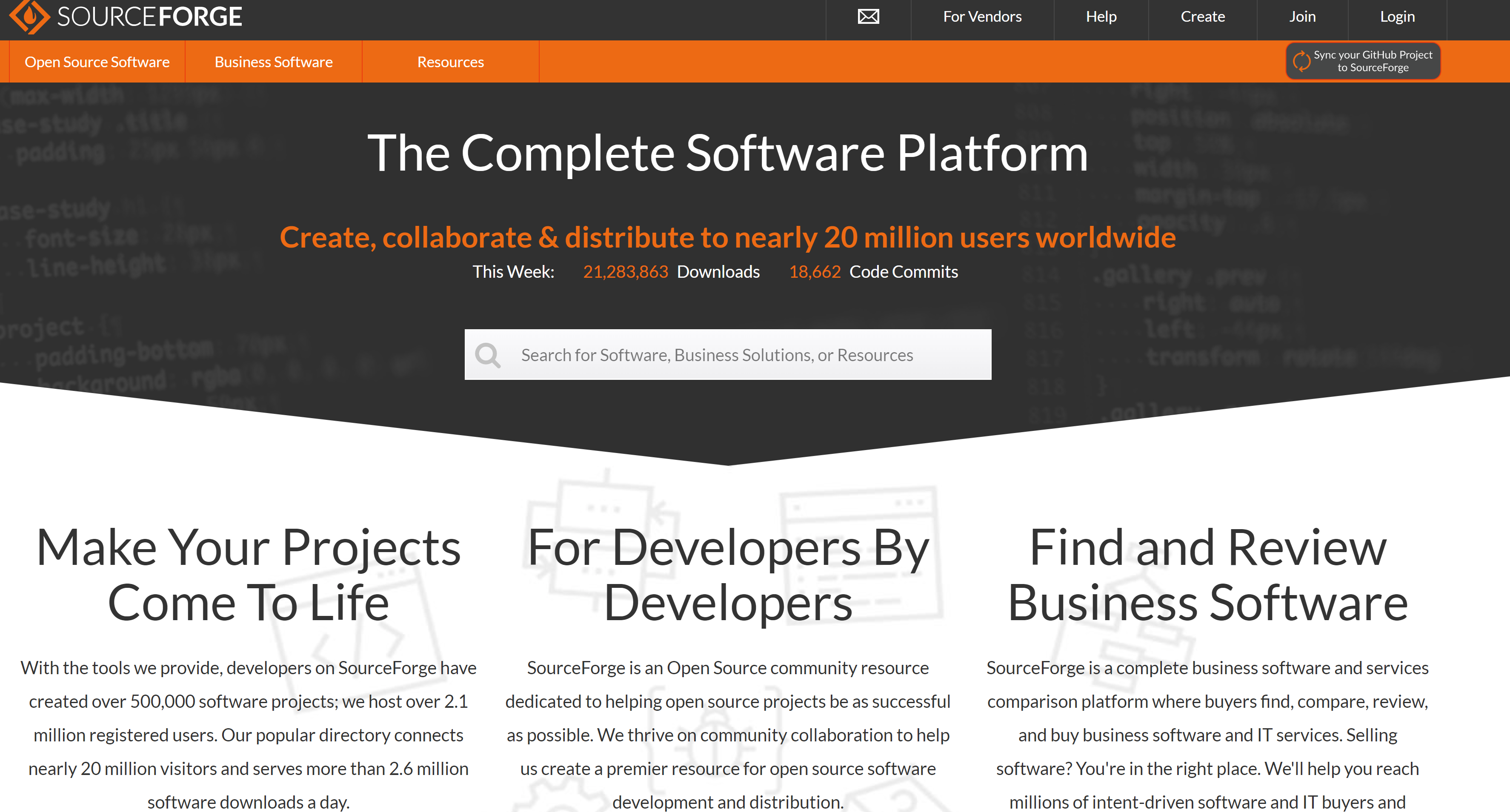Viewport: 1510px width, 812px height.
Task: Expand the Business Software menu
Action: coord(274,62)
